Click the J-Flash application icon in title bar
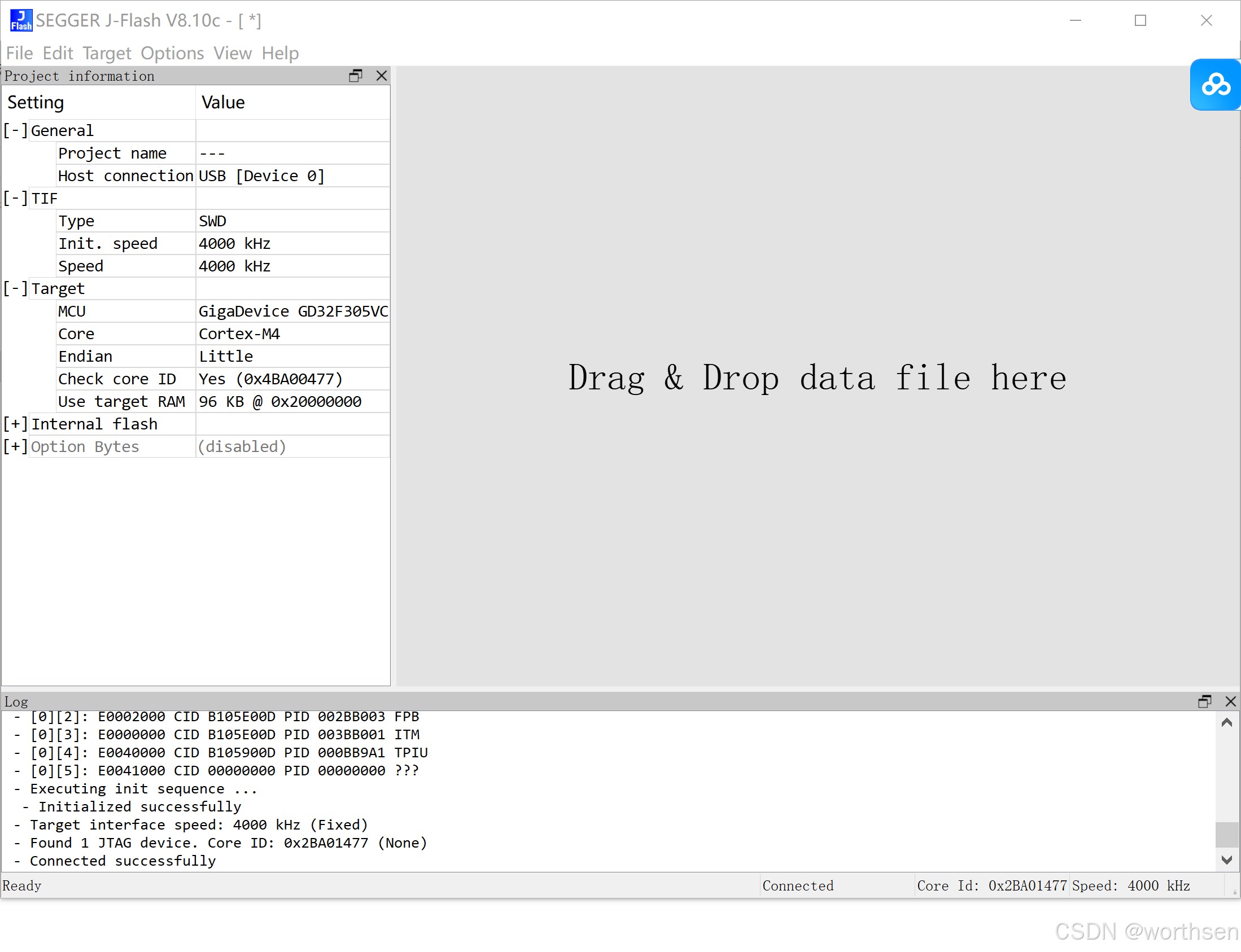 [x=21, y=20]
